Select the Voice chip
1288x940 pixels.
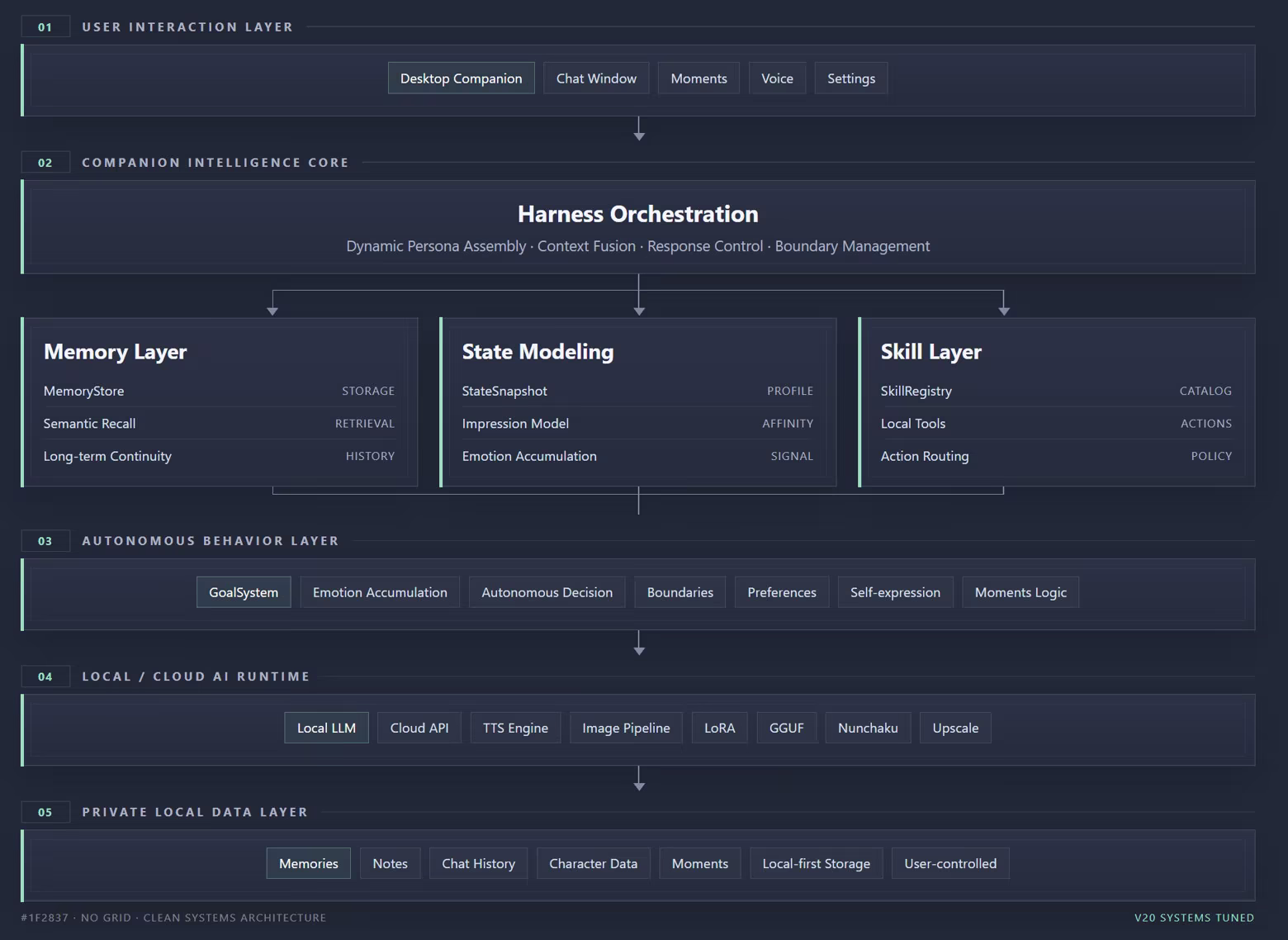coord(777,78)
